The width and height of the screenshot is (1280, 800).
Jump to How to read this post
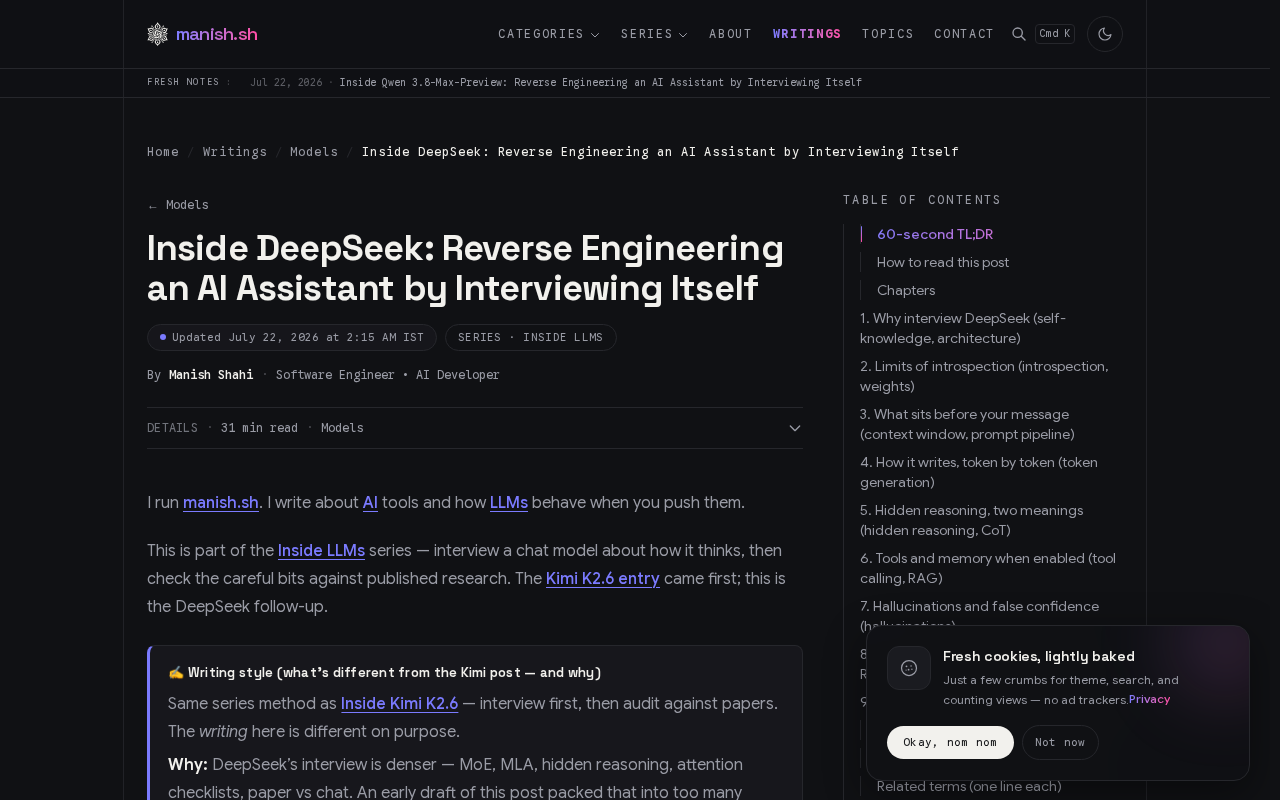coord(943,262)
